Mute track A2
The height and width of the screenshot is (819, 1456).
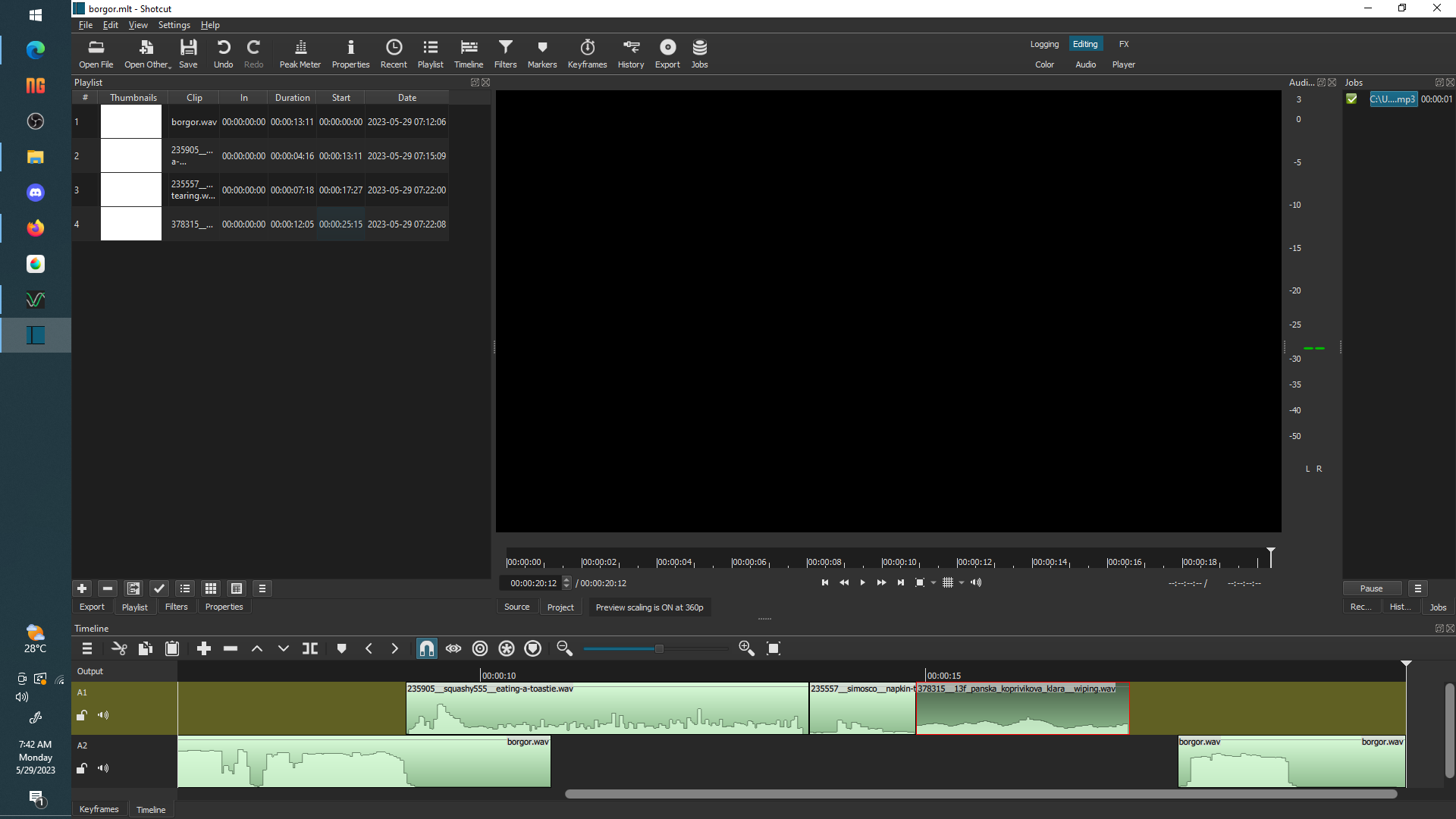point(103,768)
